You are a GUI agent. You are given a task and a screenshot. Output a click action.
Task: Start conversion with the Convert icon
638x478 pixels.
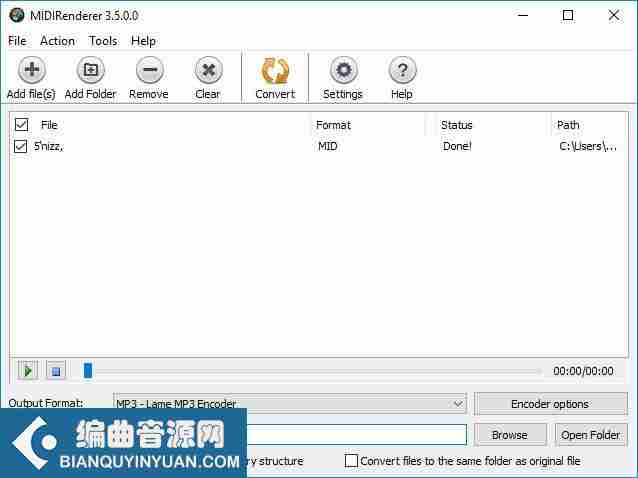(x=275, y=70)
